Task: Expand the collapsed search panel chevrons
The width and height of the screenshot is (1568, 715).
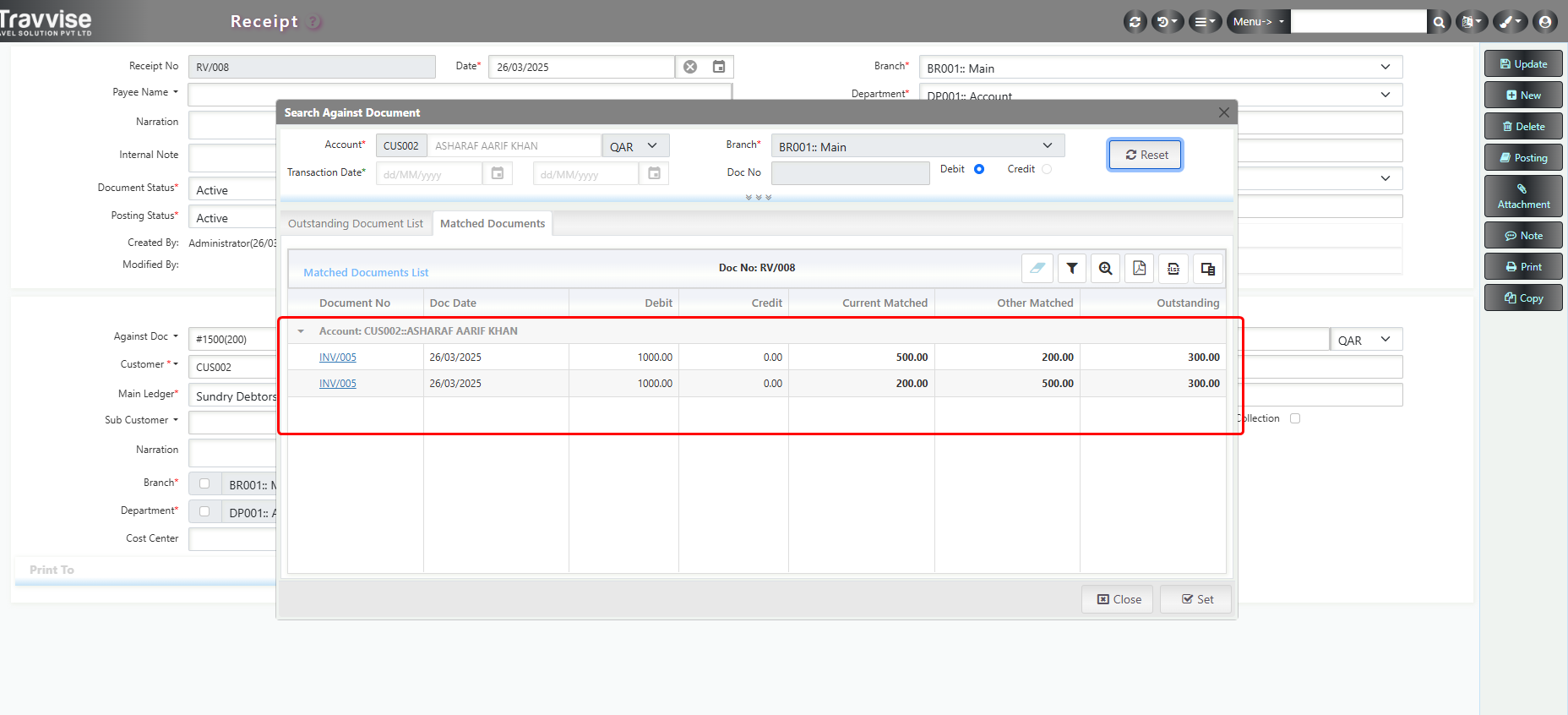Action: pos(759,198)
